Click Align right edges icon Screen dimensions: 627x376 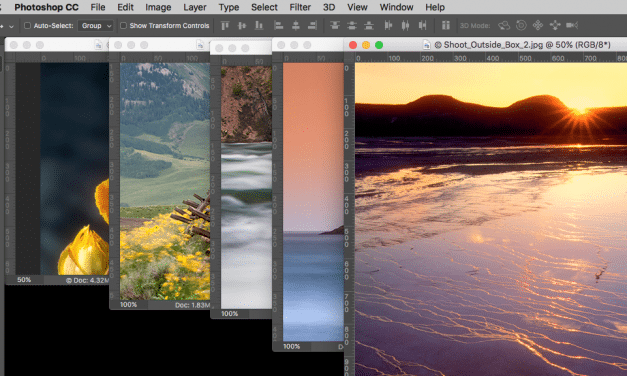tap(312, 26)
